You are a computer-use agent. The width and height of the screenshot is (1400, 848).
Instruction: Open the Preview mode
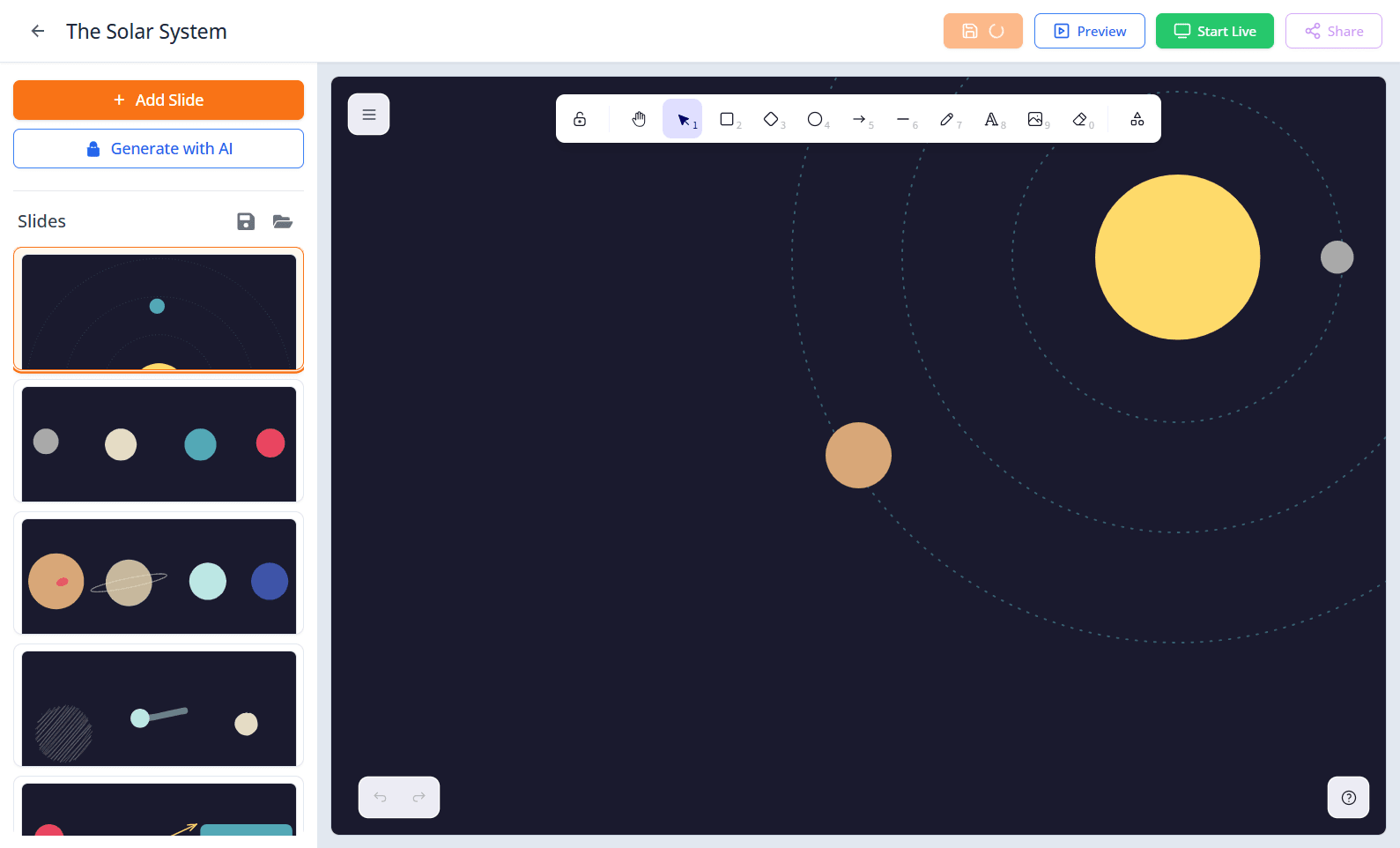click(x=1089, y=31)
